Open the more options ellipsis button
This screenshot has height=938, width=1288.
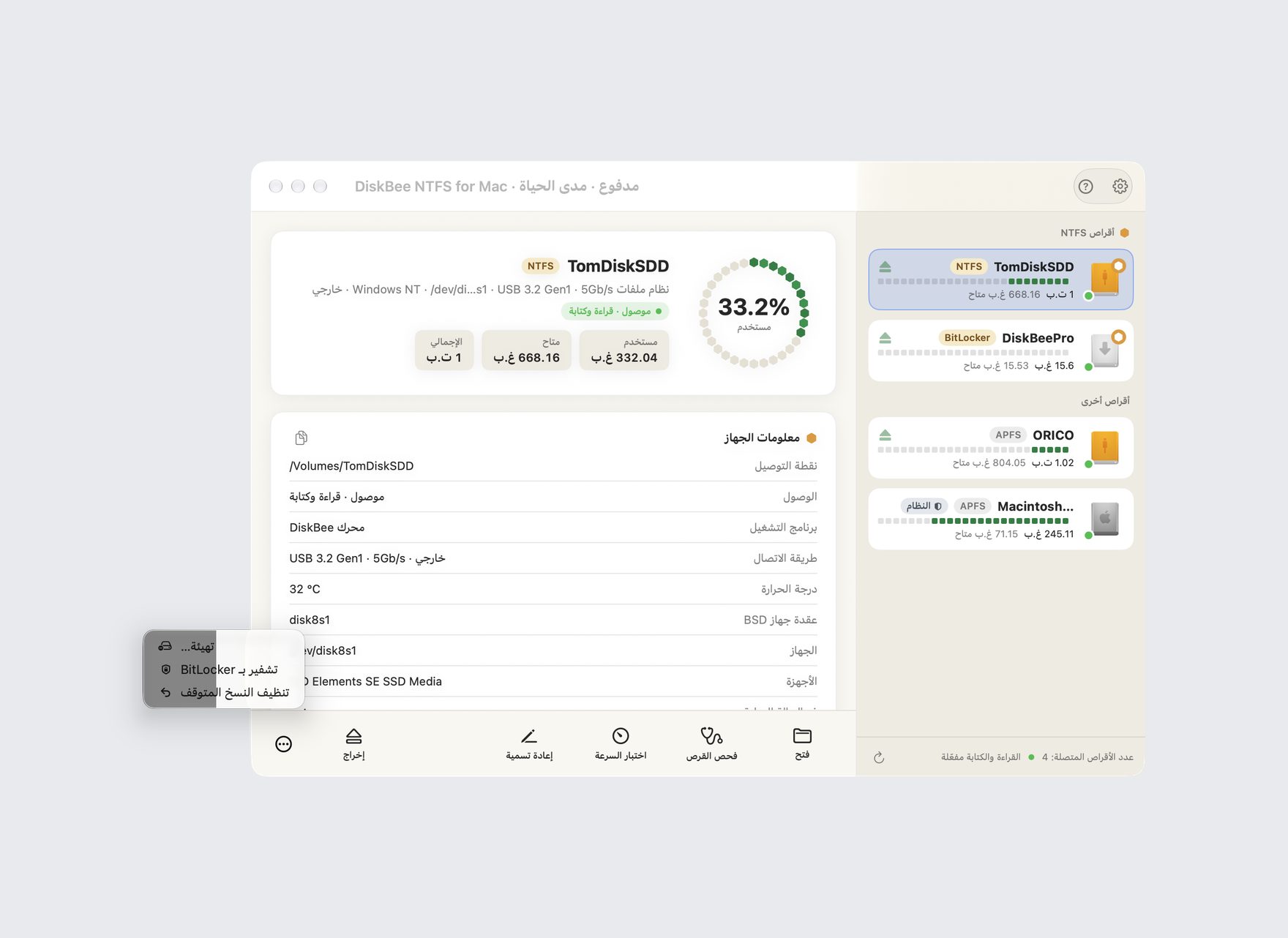(283, 744)
